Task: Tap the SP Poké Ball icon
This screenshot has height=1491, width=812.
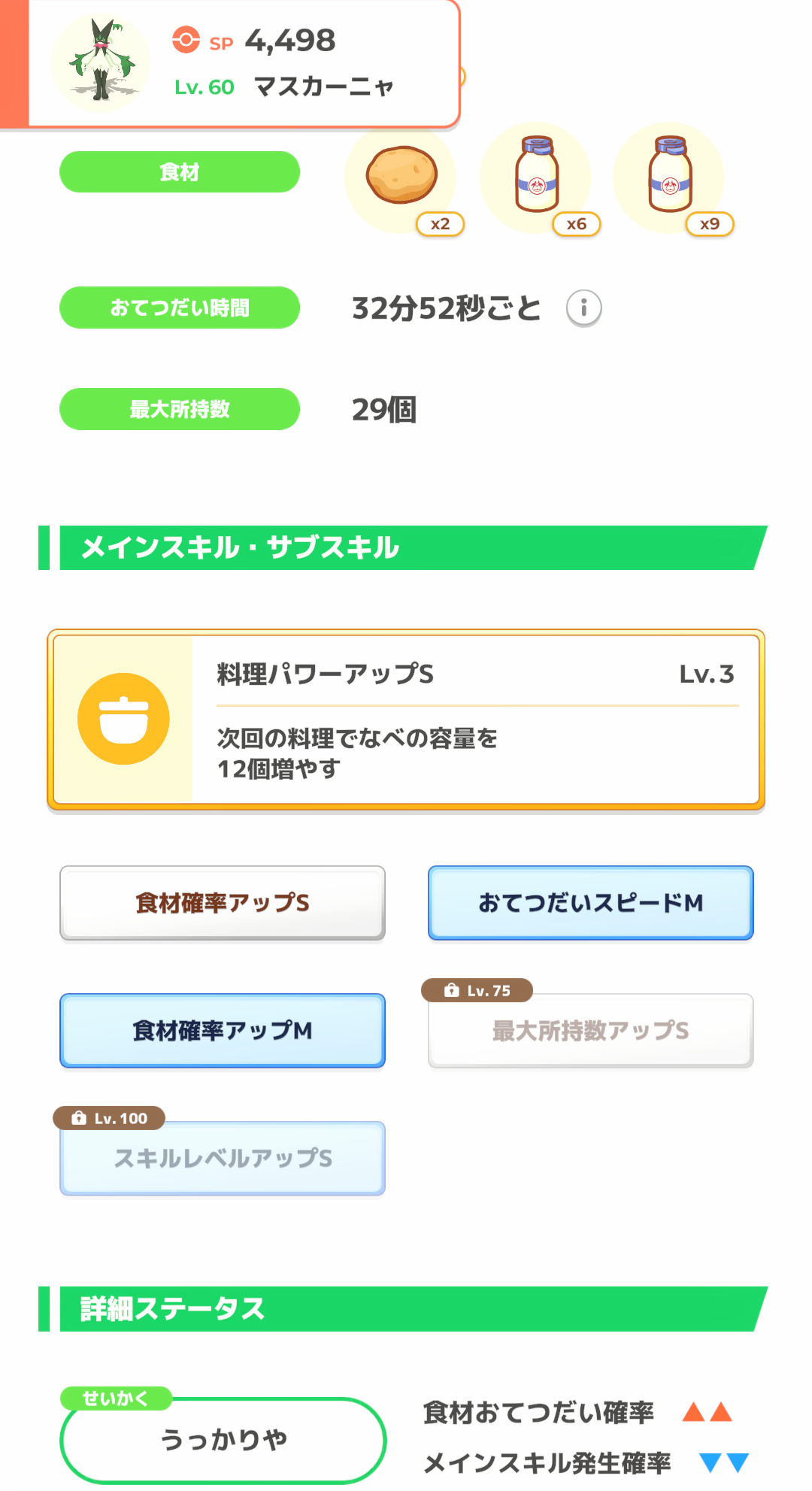Action: click(x=186, y=40)
